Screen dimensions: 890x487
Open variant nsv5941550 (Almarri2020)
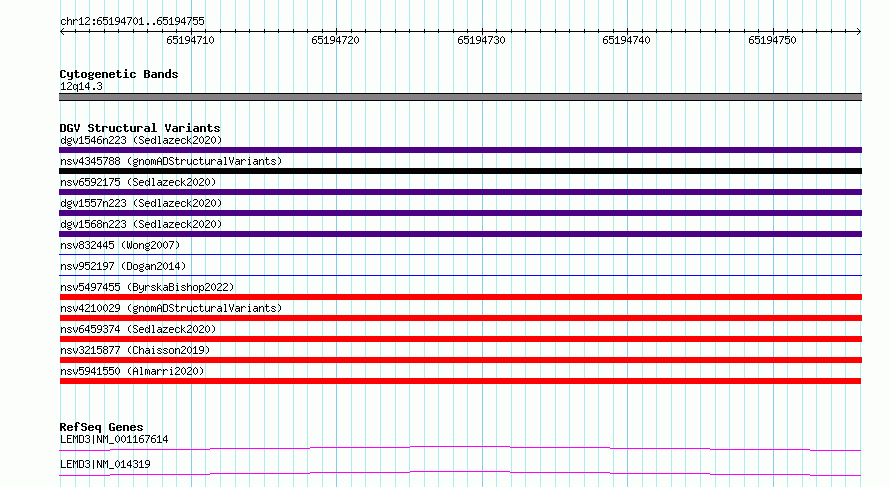point(132,371)
